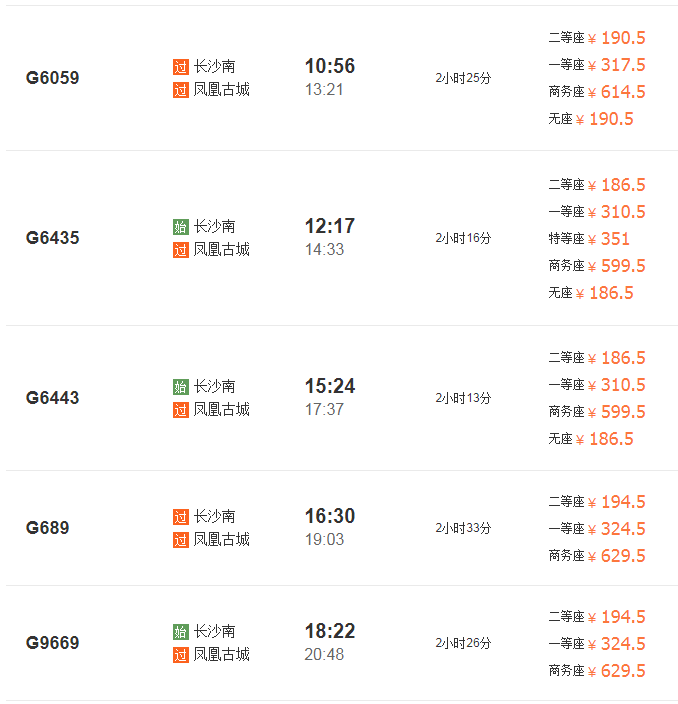The image size is (678, 704).
Task: Click the 过 icon beside G689 长沙南
Action: [x=180, y=517]
